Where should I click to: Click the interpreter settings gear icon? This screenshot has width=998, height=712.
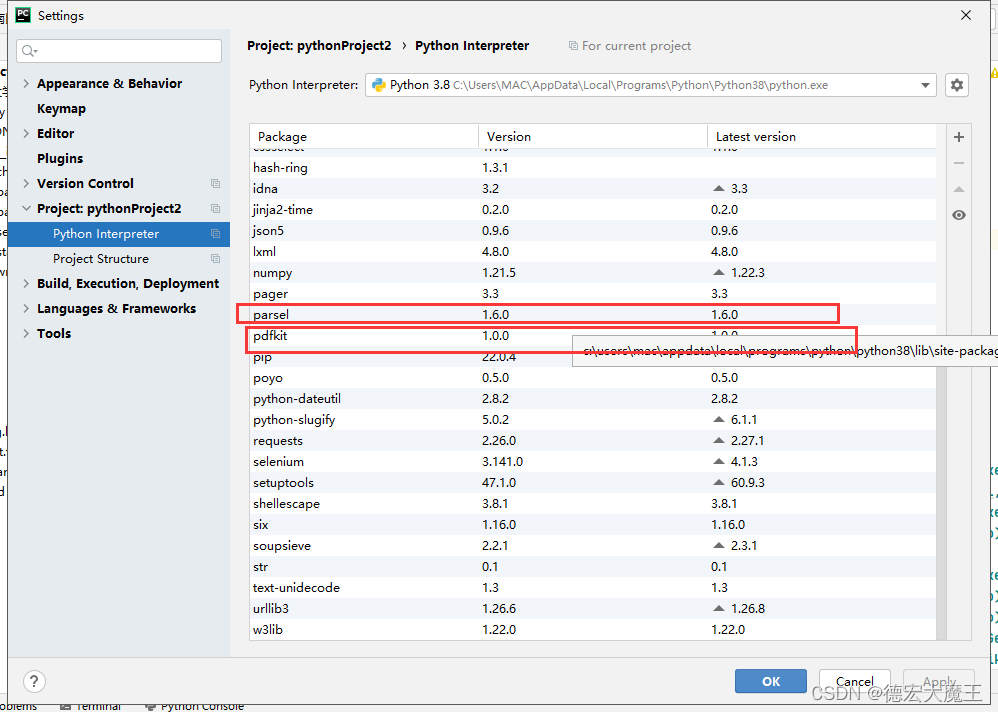pyautogui.click(x=957, y=85)
